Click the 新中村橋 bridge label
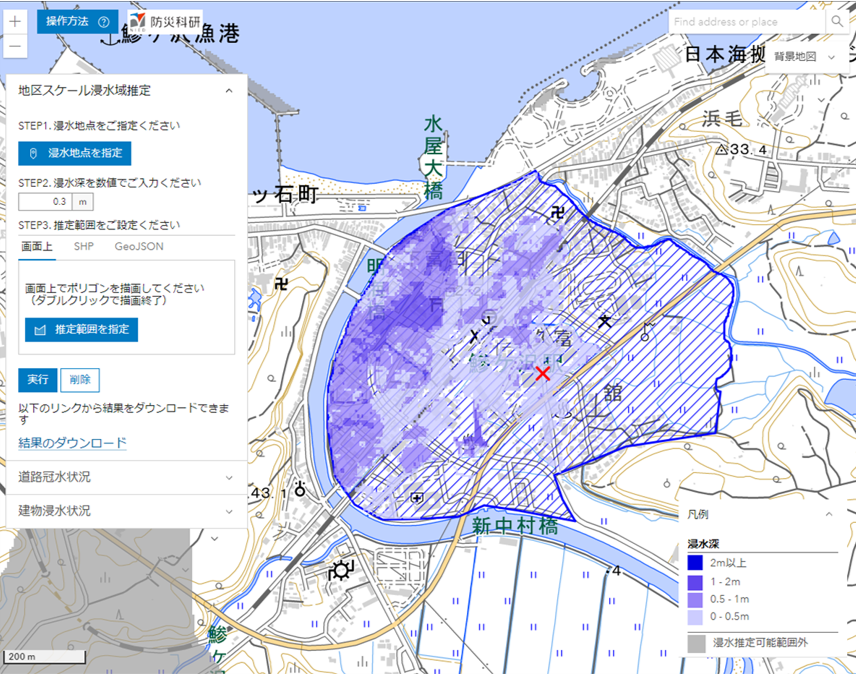Screen dimensions: 856x674 pos(515,527)
